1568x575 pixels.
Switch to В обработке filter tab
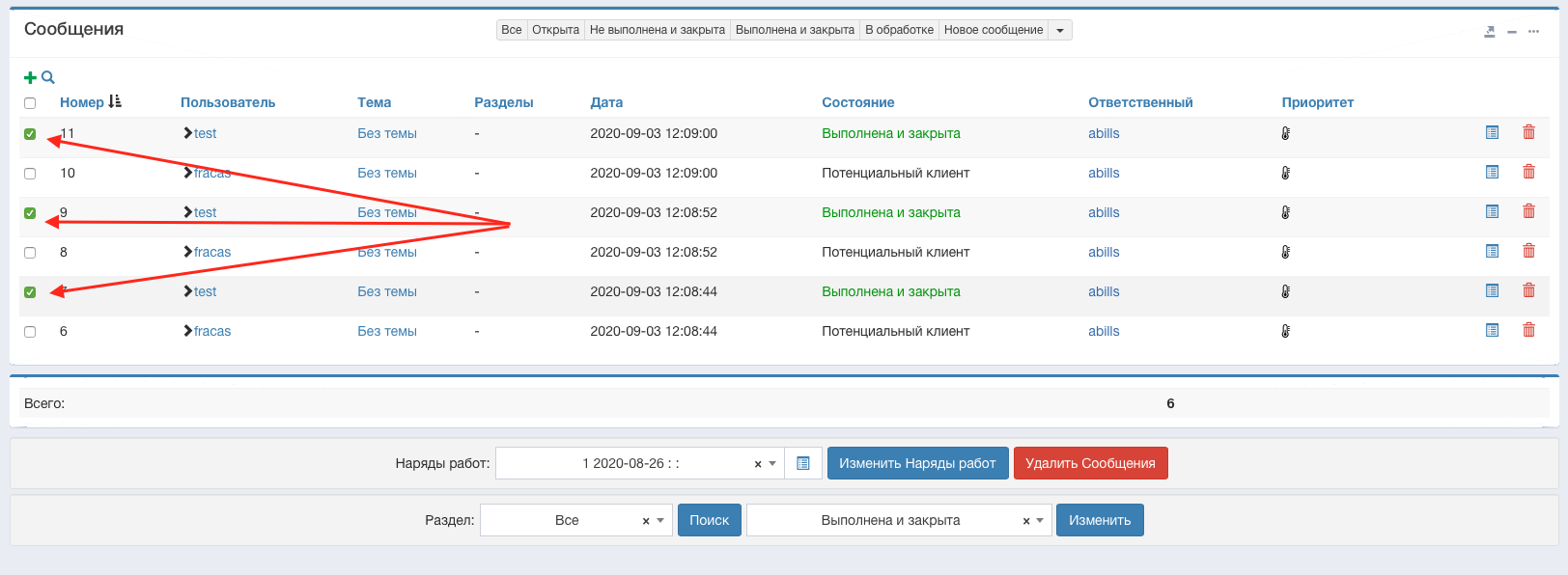(x=899, y=30)
